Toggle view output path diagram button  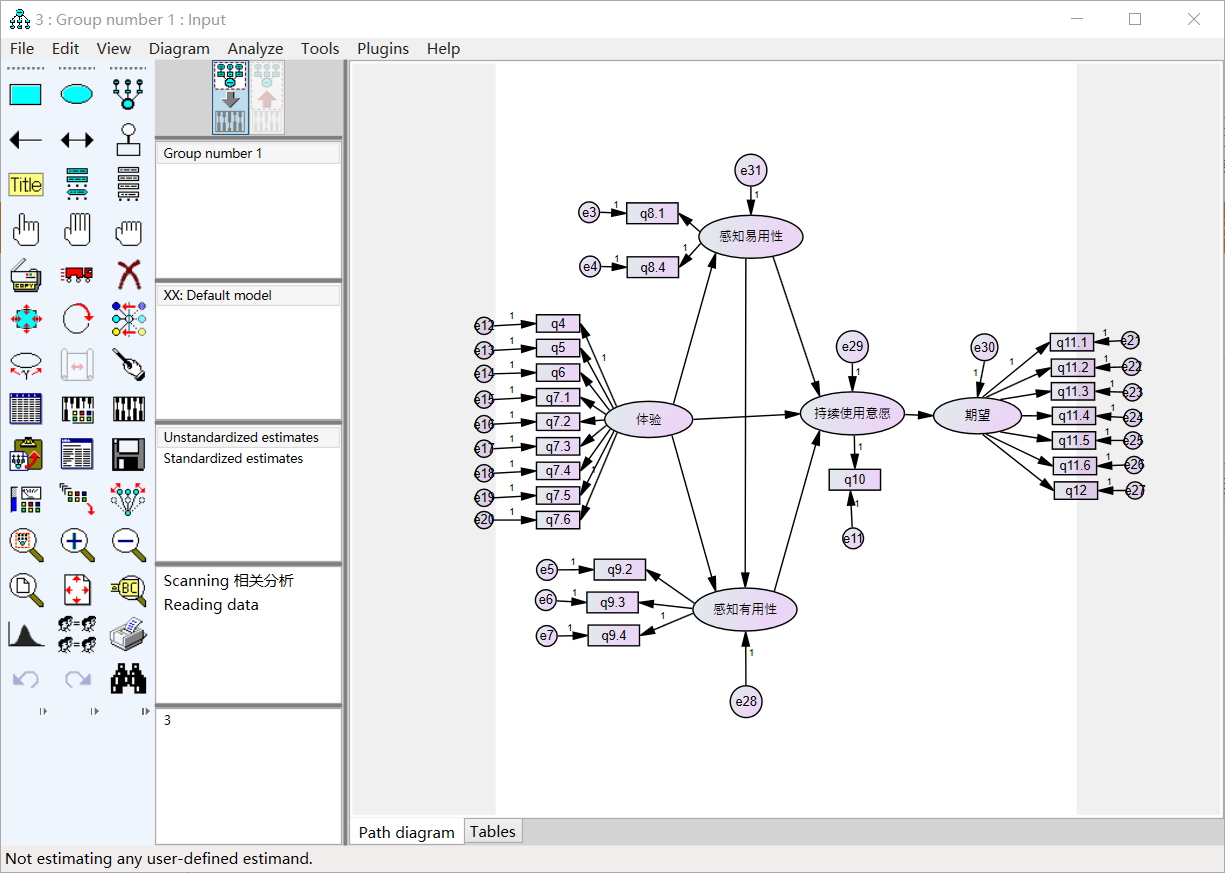click(x=266, y=97)
